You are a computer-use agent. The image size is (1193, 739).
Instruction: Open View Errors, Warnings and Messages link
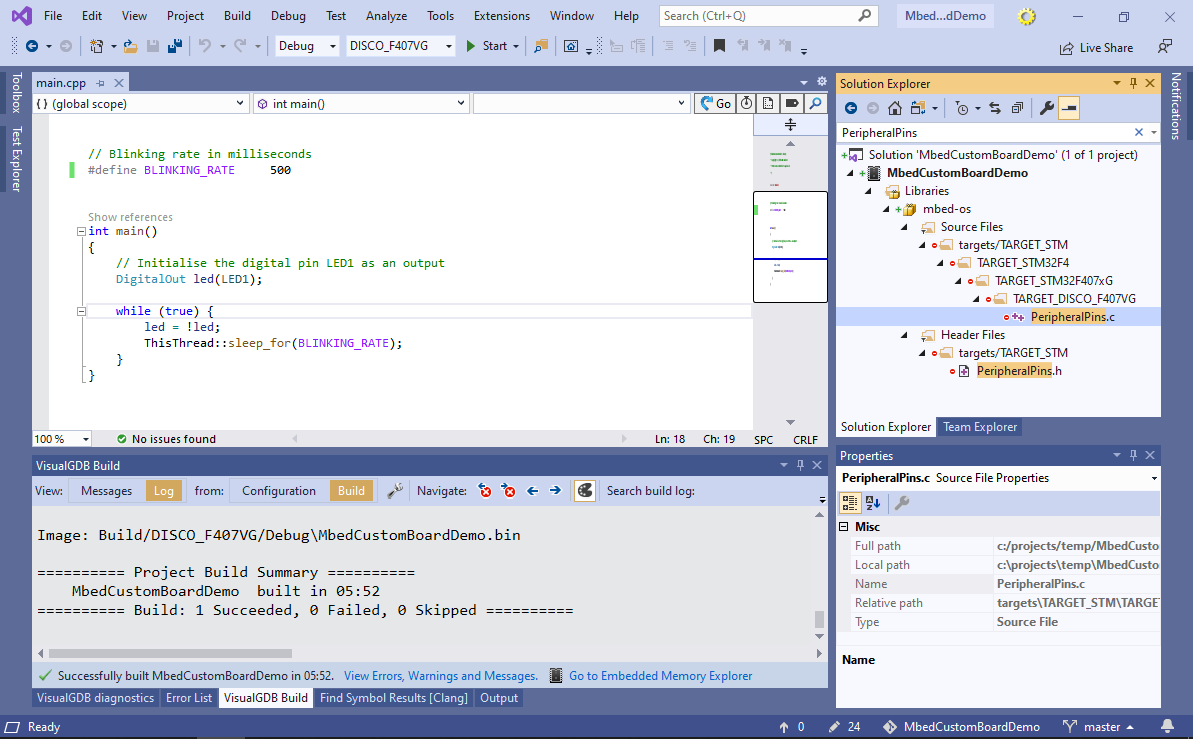click(x=441, y=676)
